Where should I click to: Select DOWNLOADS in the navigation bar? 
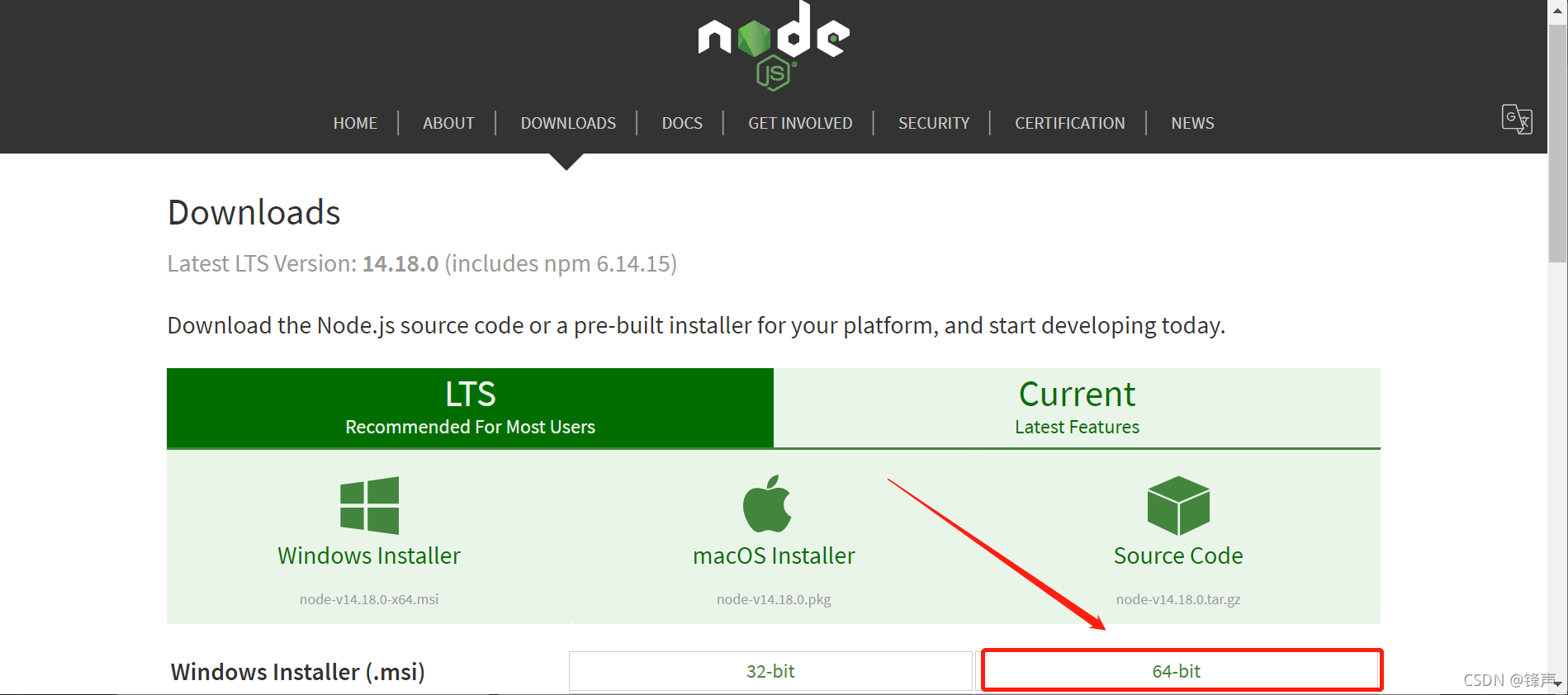pos(568,123)
